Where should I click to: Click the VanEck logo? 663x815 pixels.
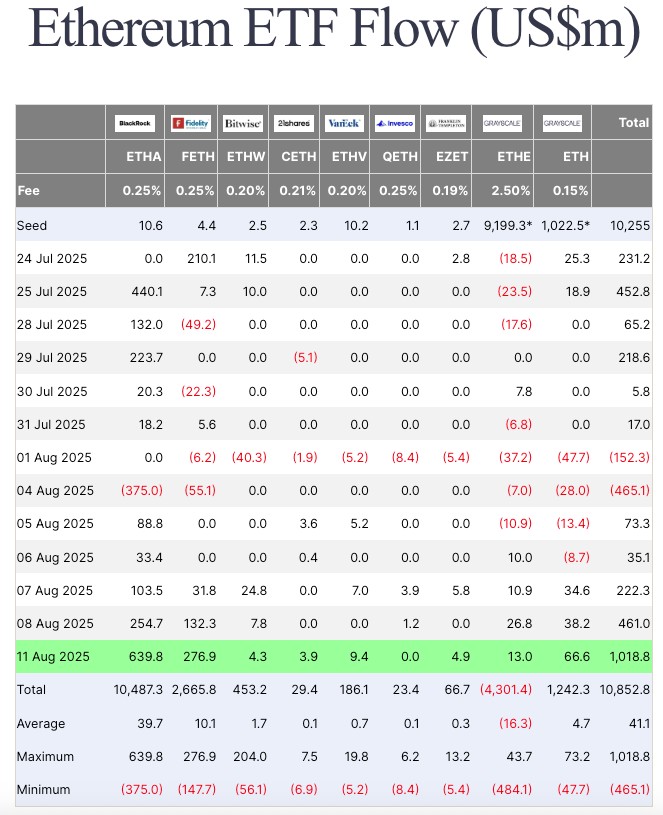(344, 123)
